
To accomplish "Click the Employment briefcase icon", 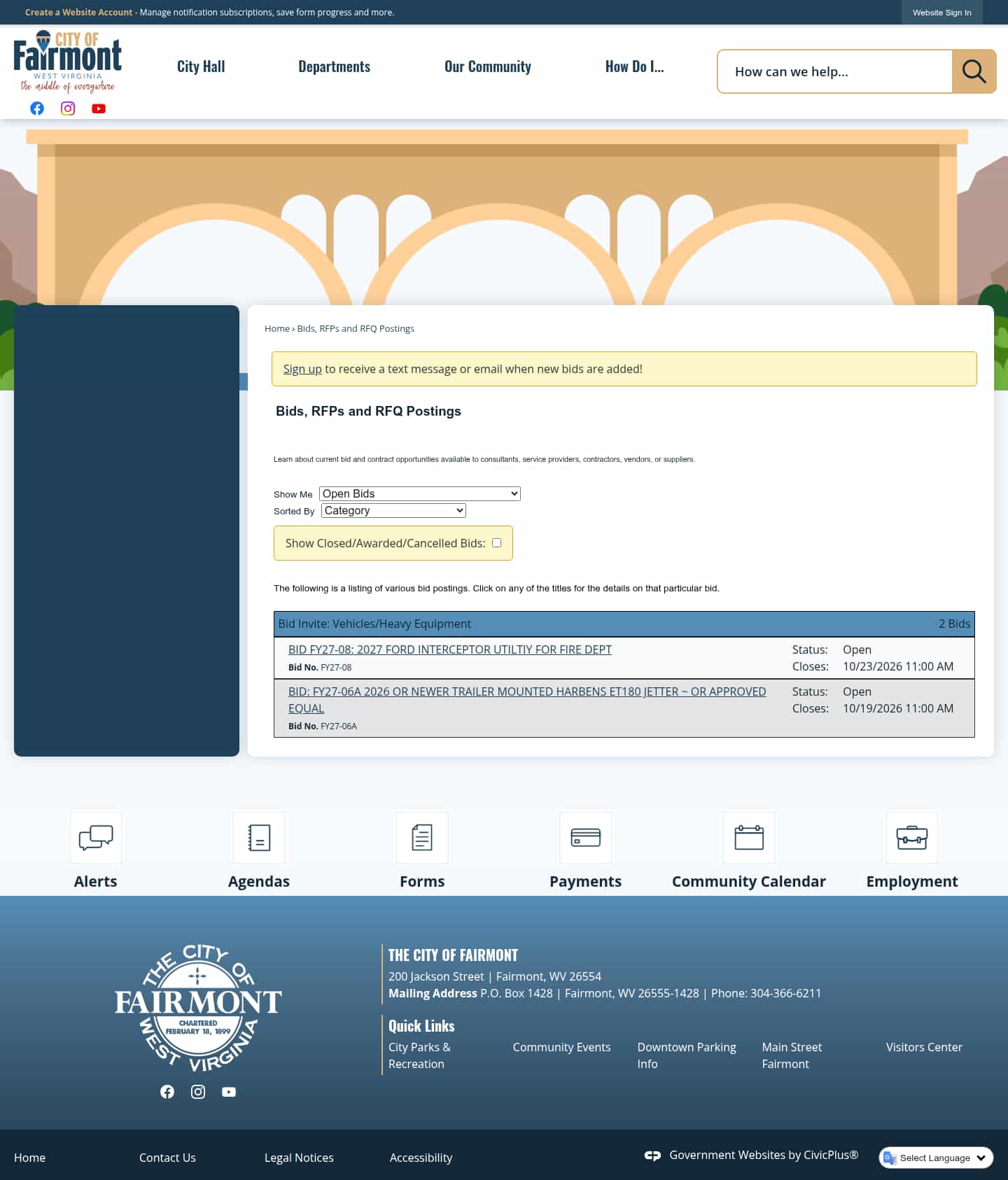I will tap(912, 837).
